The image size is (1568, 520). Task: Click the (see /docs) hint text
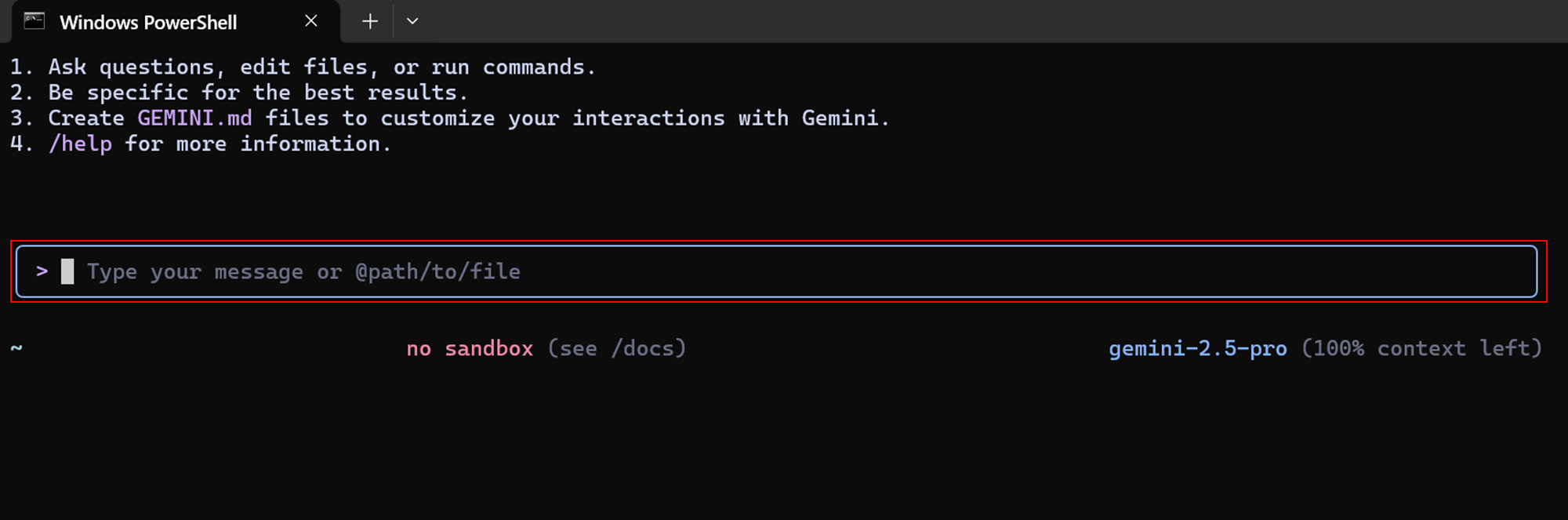coord(617,348)
